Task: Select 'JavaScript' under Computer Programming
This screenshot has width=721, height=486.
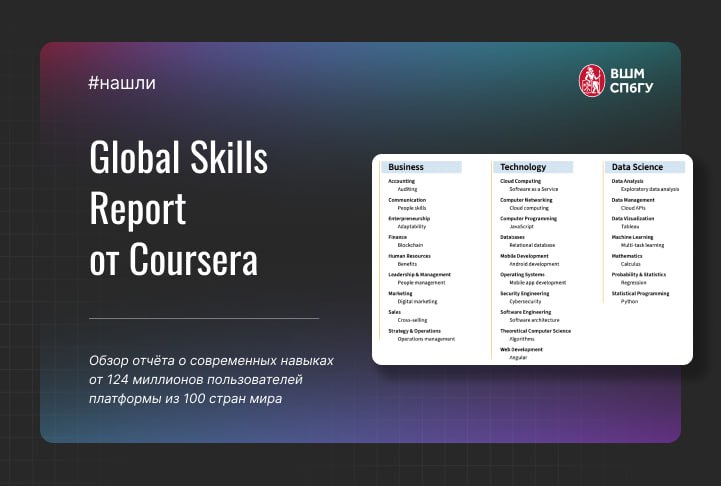Action: 521,226
